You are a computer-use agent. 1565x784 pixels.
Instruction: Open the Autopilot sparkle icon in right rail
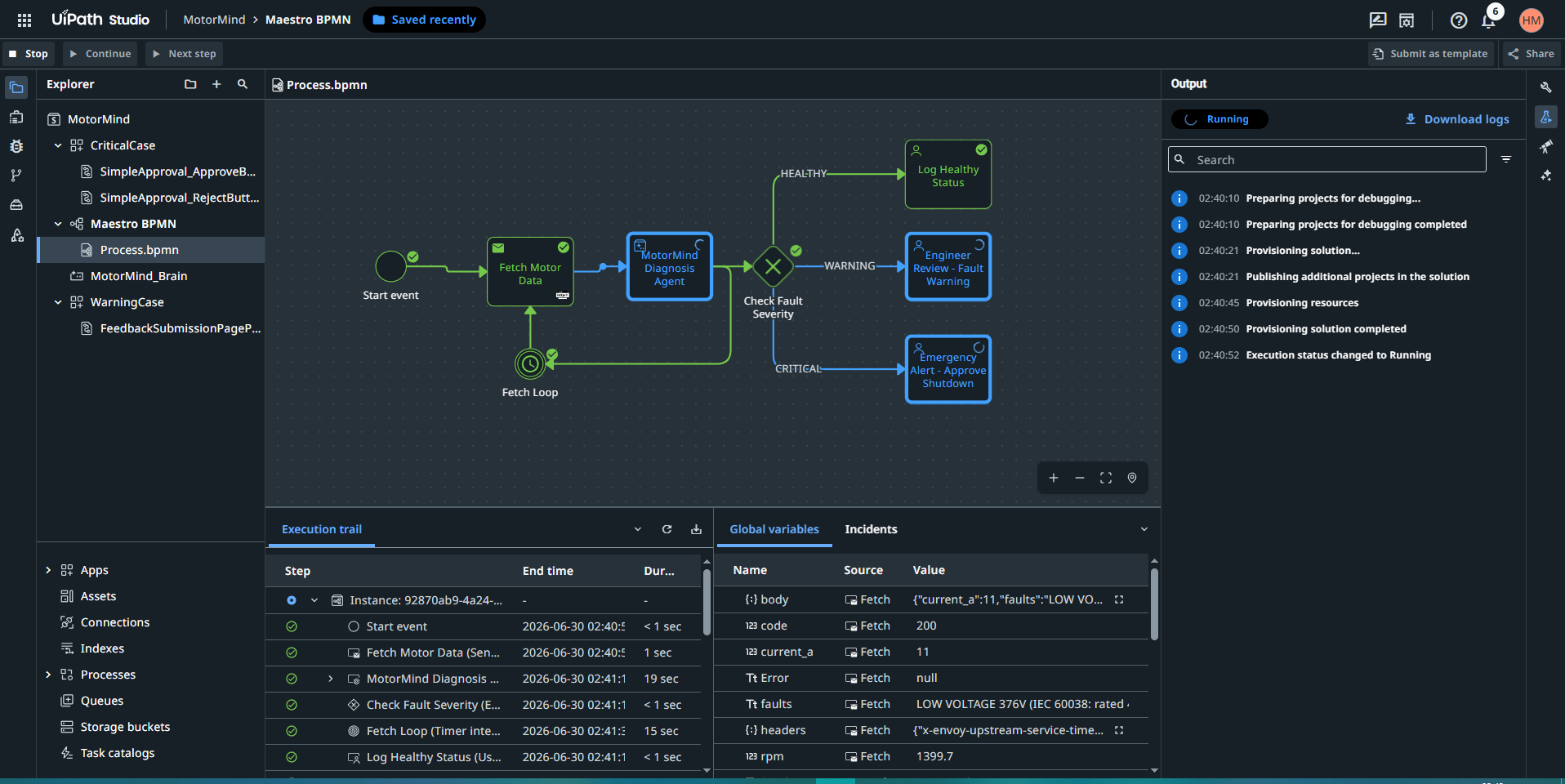[x=1545, y=176]
